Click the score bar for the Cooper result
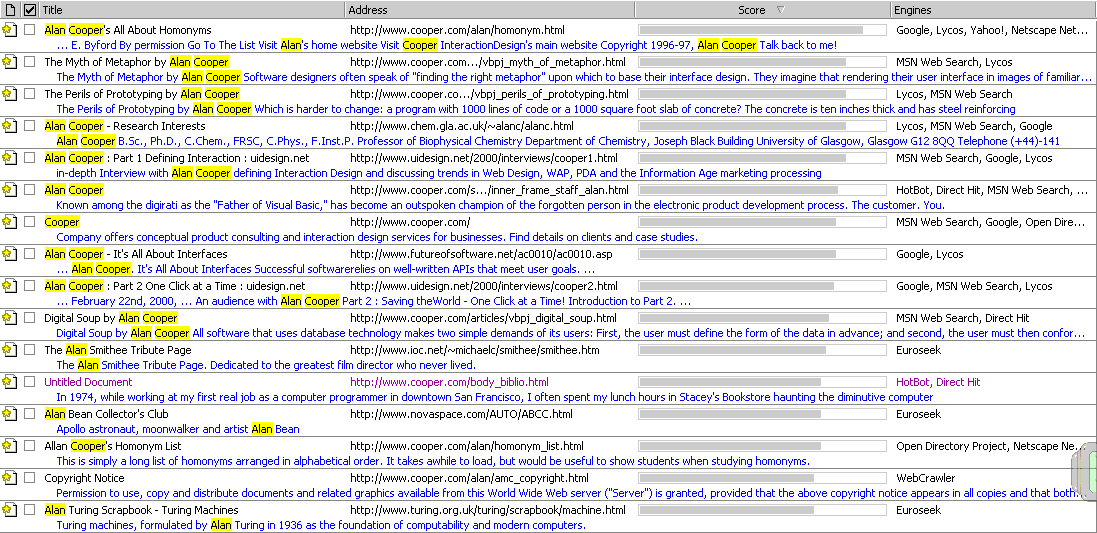 tap(762, 222)
